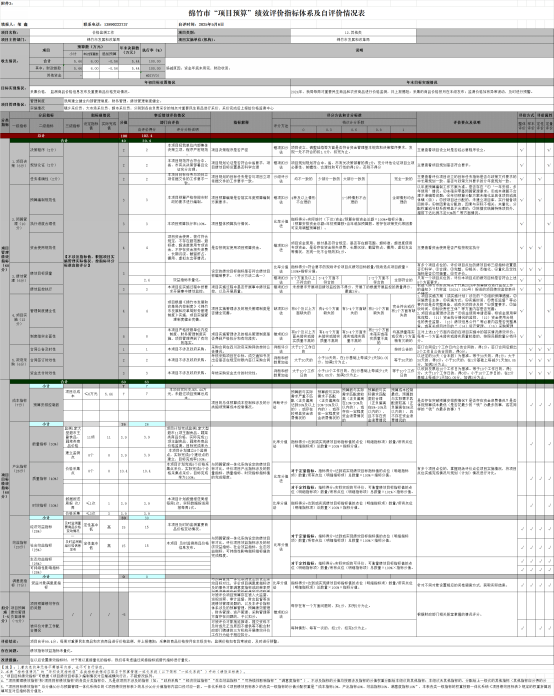Screen dimensions: 554x696
Task: Click the 评价结论 row label near bottom
Action: [9, 641]
